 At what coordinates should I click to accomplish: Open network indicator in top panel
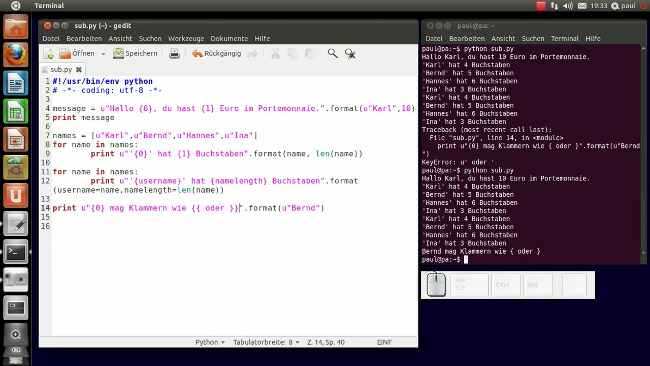554,5
